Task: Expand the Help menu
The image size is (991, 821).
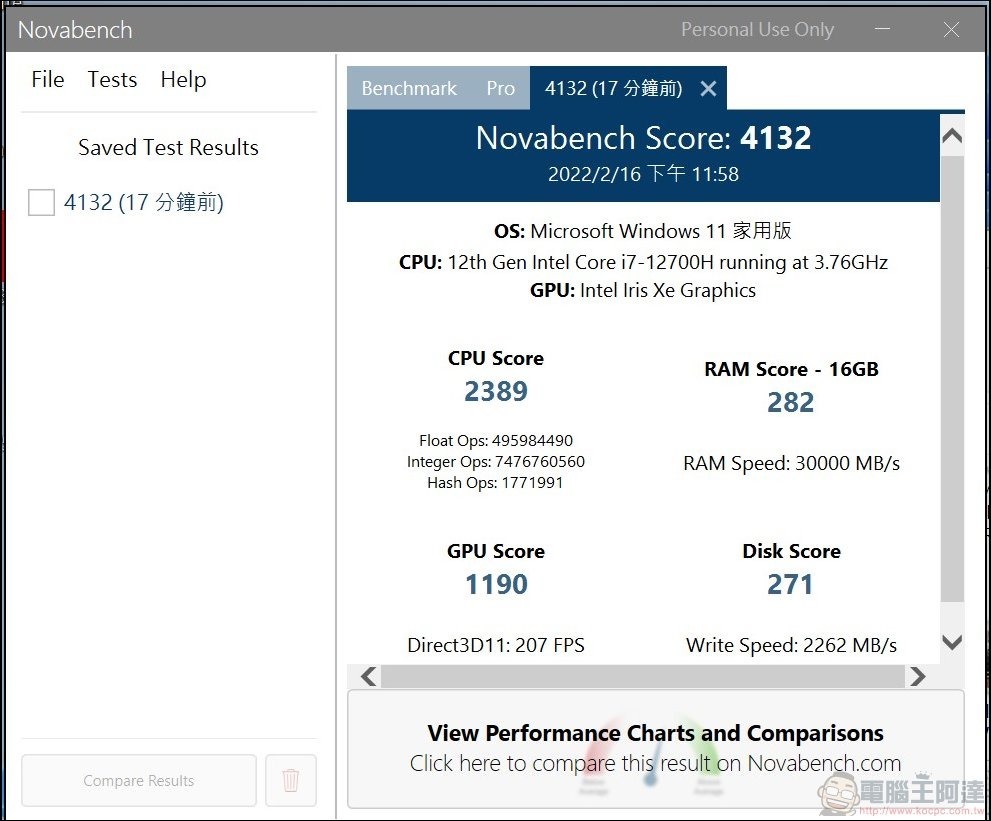Action: point(183,80)
